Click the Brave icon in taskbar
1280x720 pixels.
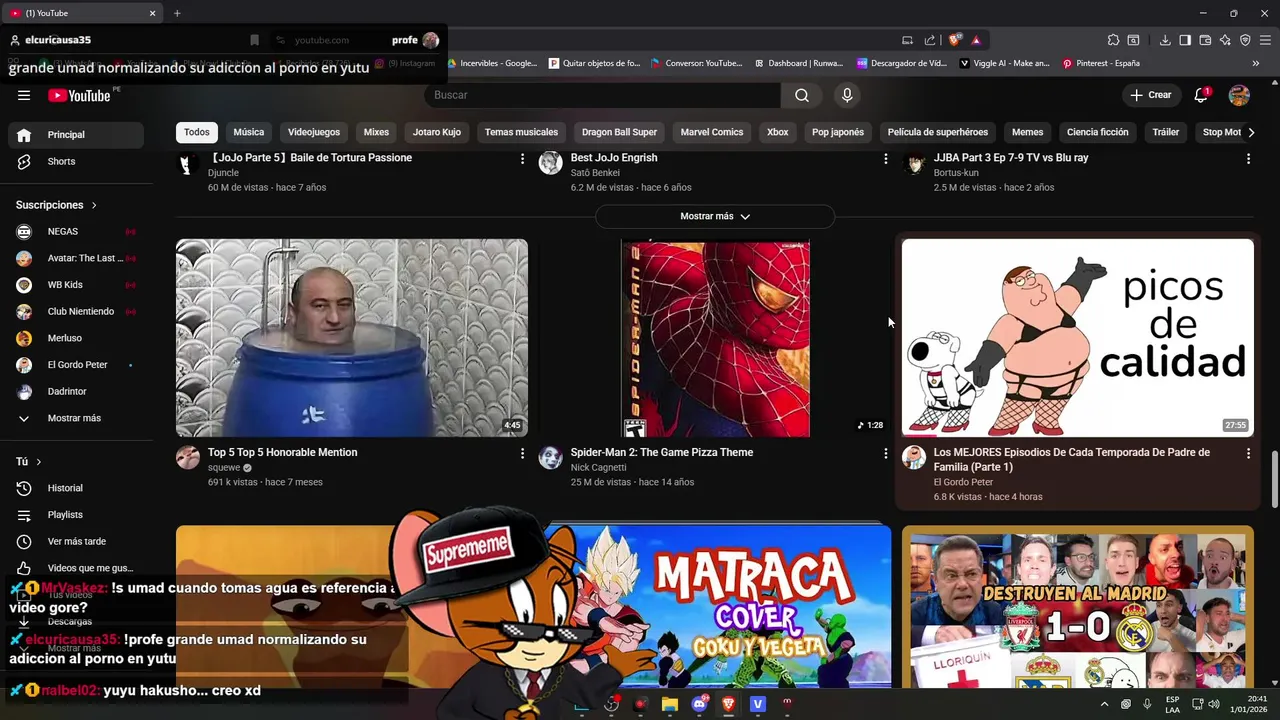(x=728, y=704)
